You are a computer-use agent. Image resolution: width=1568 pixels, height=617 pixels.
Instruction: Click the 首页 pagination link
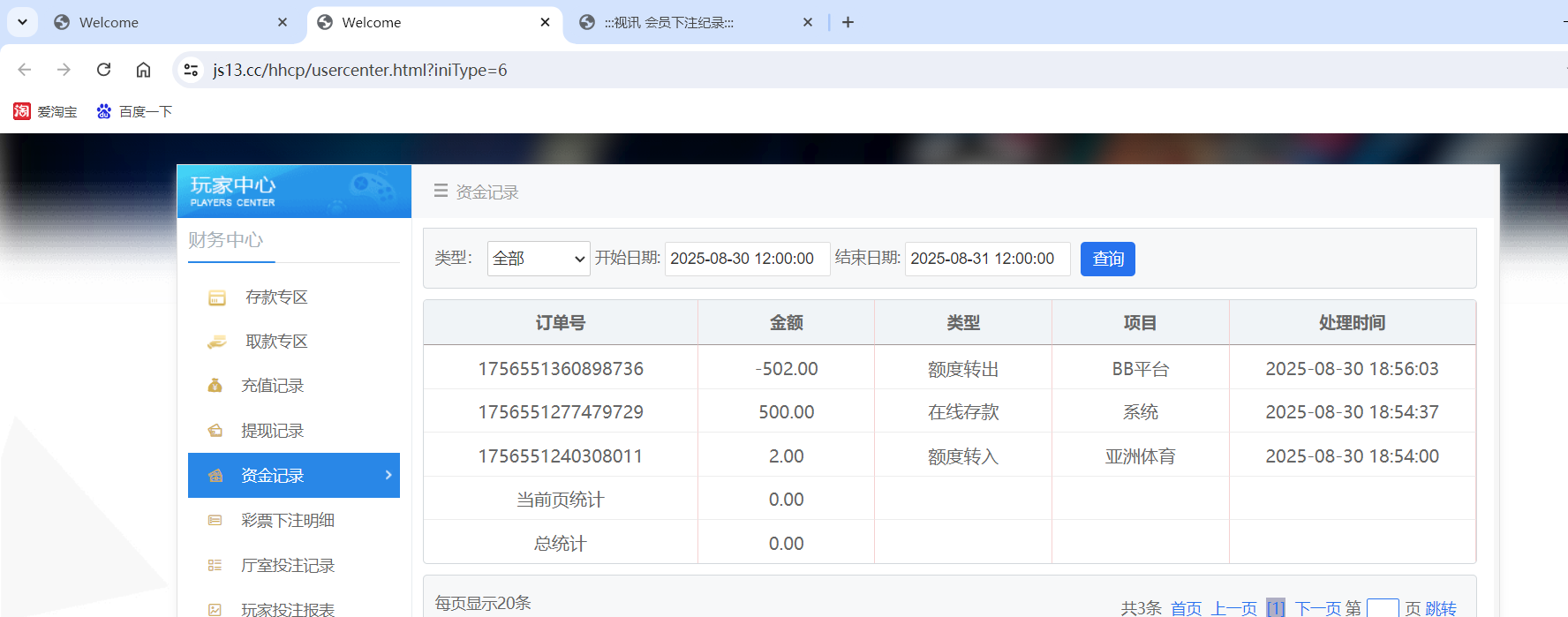pos(1186,608)
